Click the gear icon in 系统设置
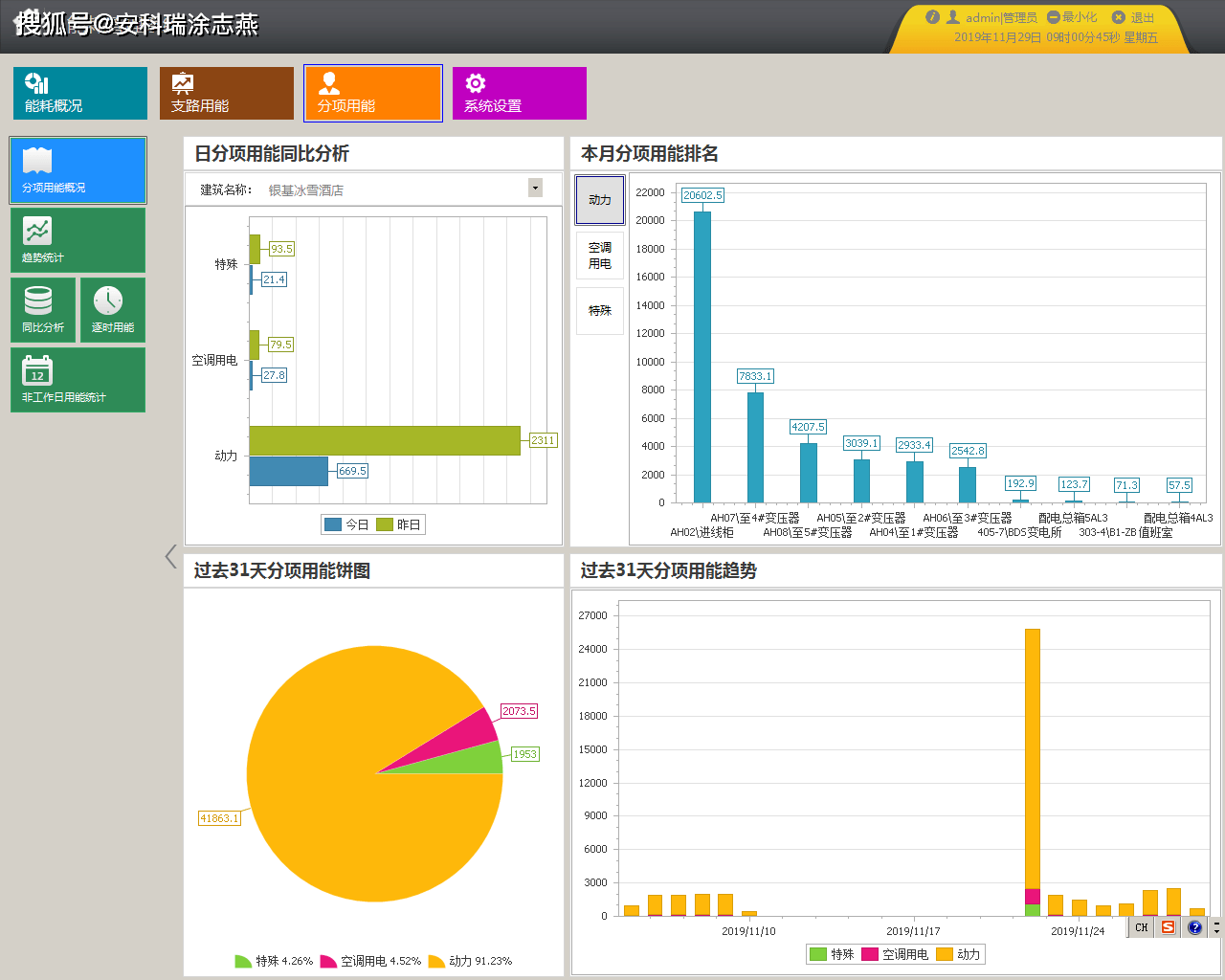Screen dimensions: 1225x980 coord(476,83)
